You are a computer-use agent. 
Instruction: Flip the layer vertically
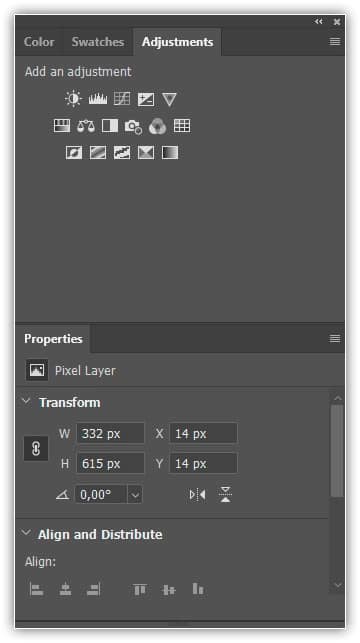[225, 495]
